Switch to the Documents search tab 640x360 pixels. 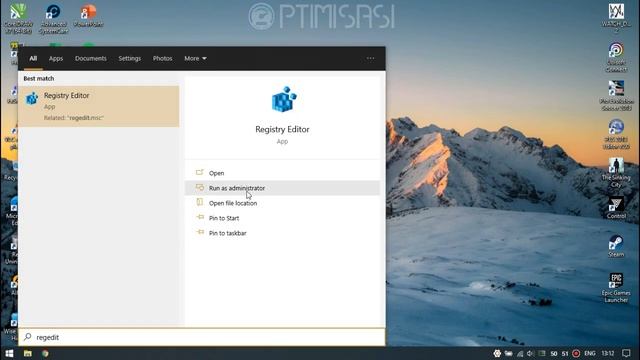(x=91, y=58)
